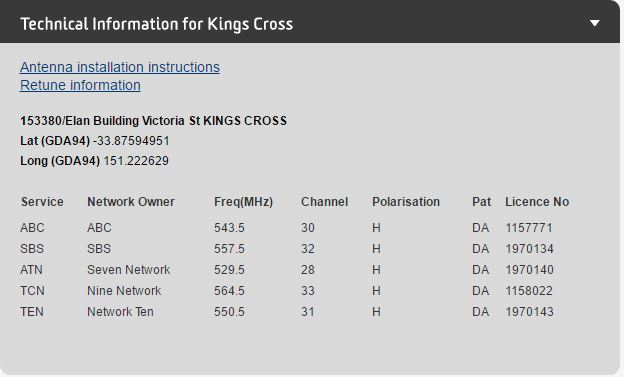624x377 pixels.
Task: Click licence number 1970143
Action: click(529, 312)
